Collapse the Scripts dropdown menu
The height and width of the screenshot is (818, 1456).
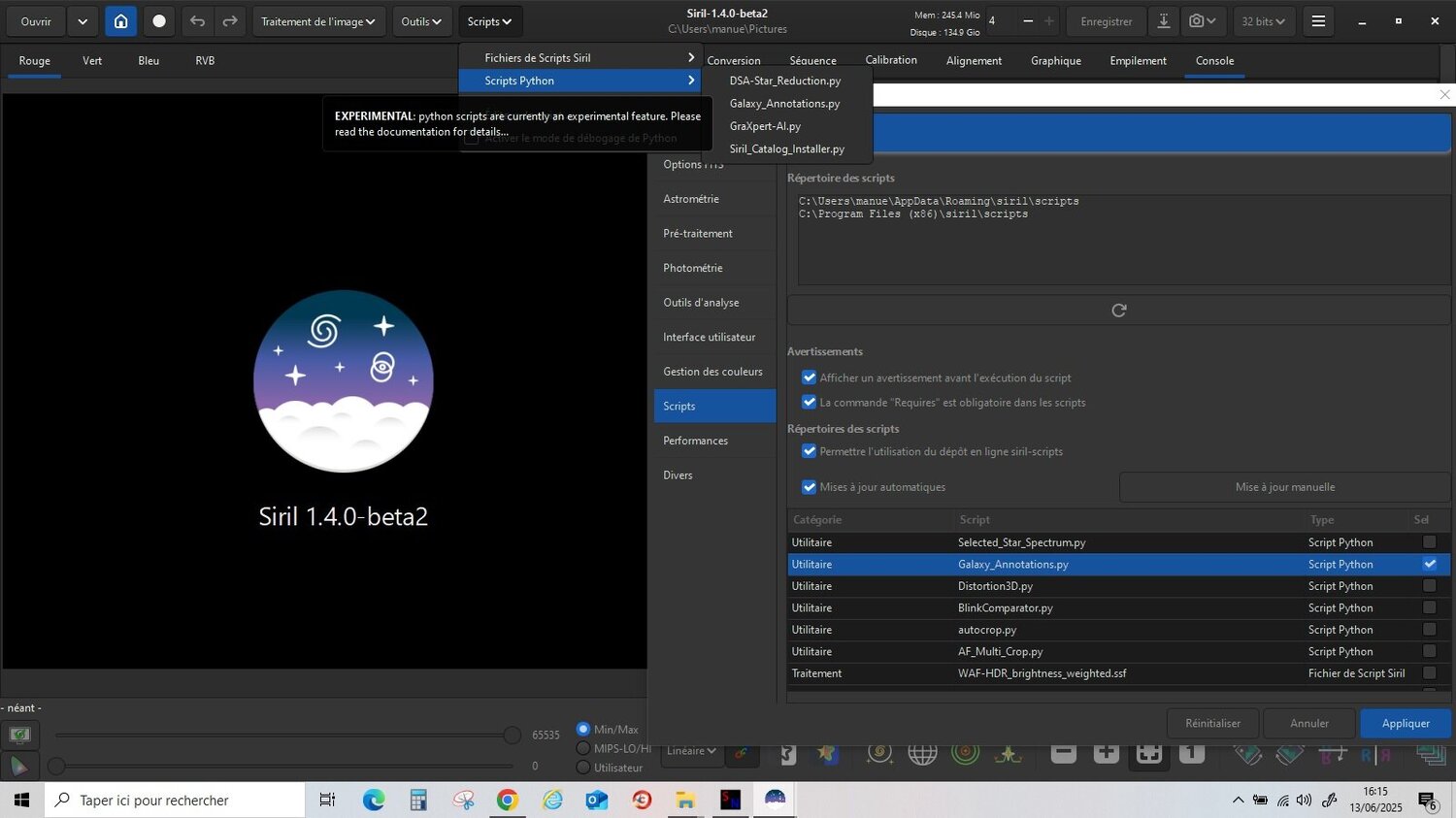click(x=490, y=21)
